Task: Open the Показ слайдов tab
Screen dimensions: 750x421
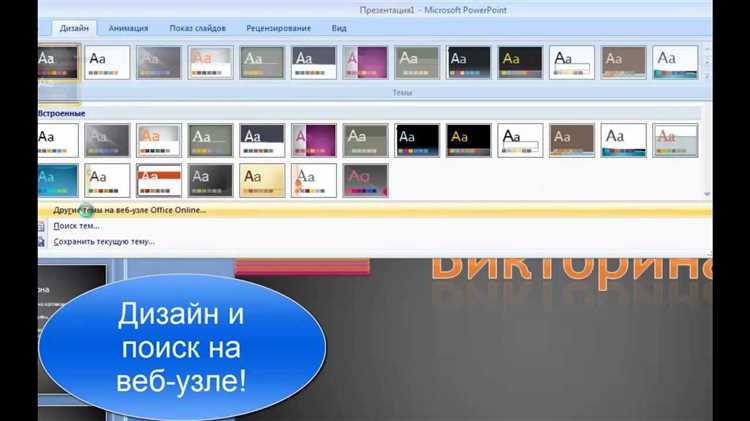Action: tap(198, 28)
